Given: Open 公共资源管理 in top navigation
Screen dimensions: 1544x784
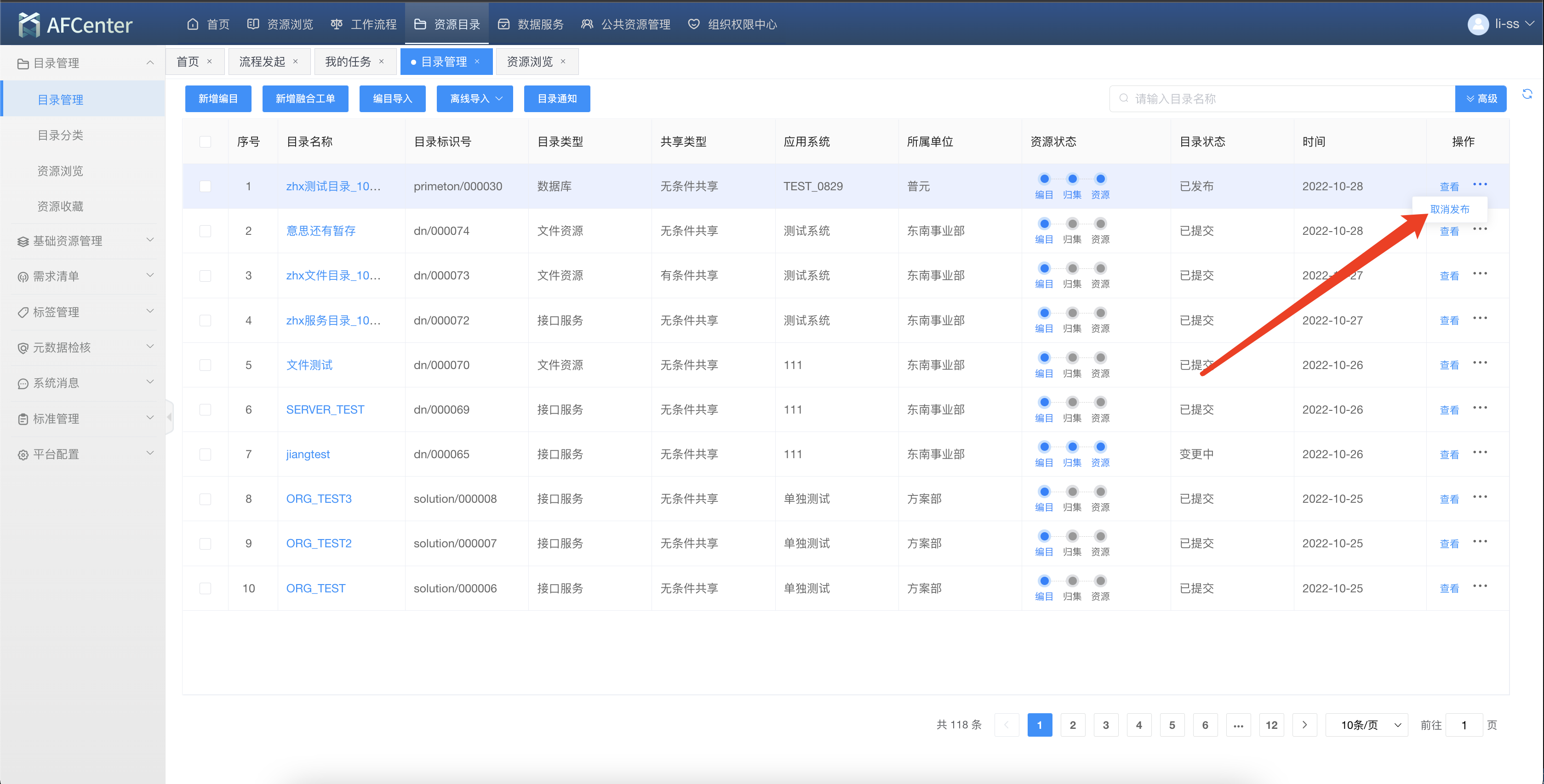Looking at the screenshot, I should click(x=626, y=24).
